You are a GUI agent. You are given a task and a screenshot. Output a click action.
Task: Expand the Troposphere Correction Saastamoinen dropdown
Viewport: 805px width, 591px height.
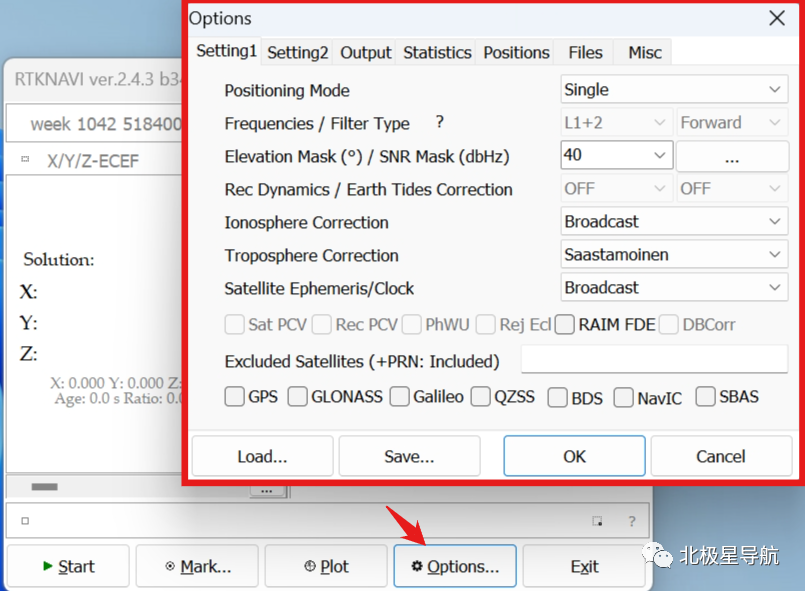(674, 254)
